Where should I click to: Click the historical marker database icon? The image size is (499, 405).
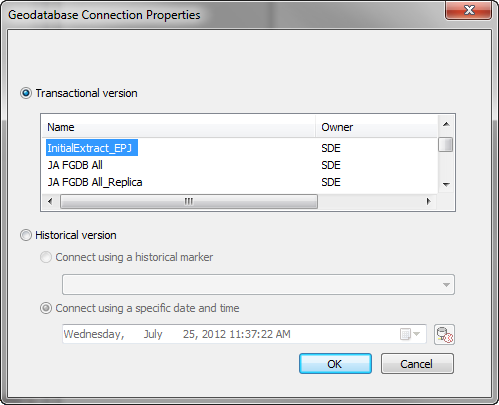click(x=444, y=334)
